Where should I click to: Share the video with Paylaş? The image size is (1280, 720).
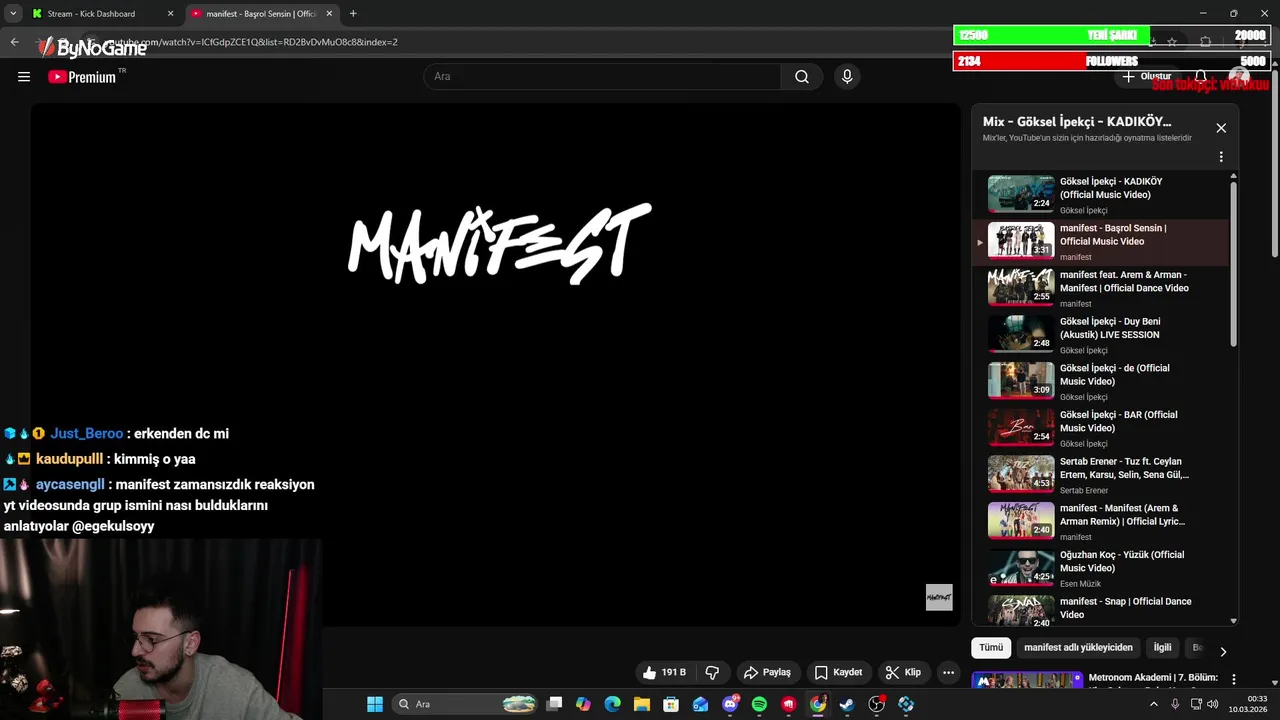[767, 672]
